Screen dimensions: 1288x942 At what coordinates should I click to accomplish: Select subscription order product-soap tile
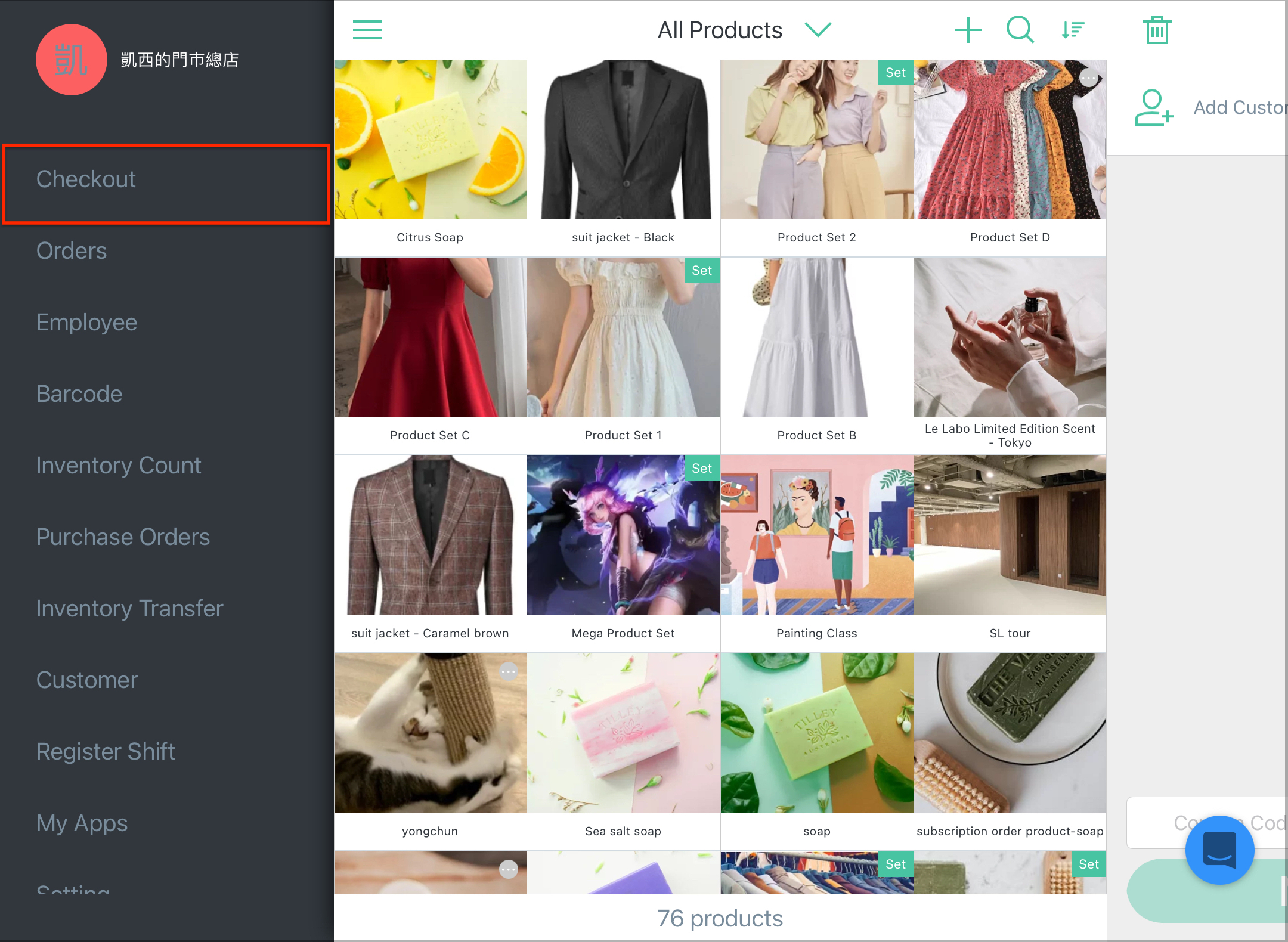1010,752
